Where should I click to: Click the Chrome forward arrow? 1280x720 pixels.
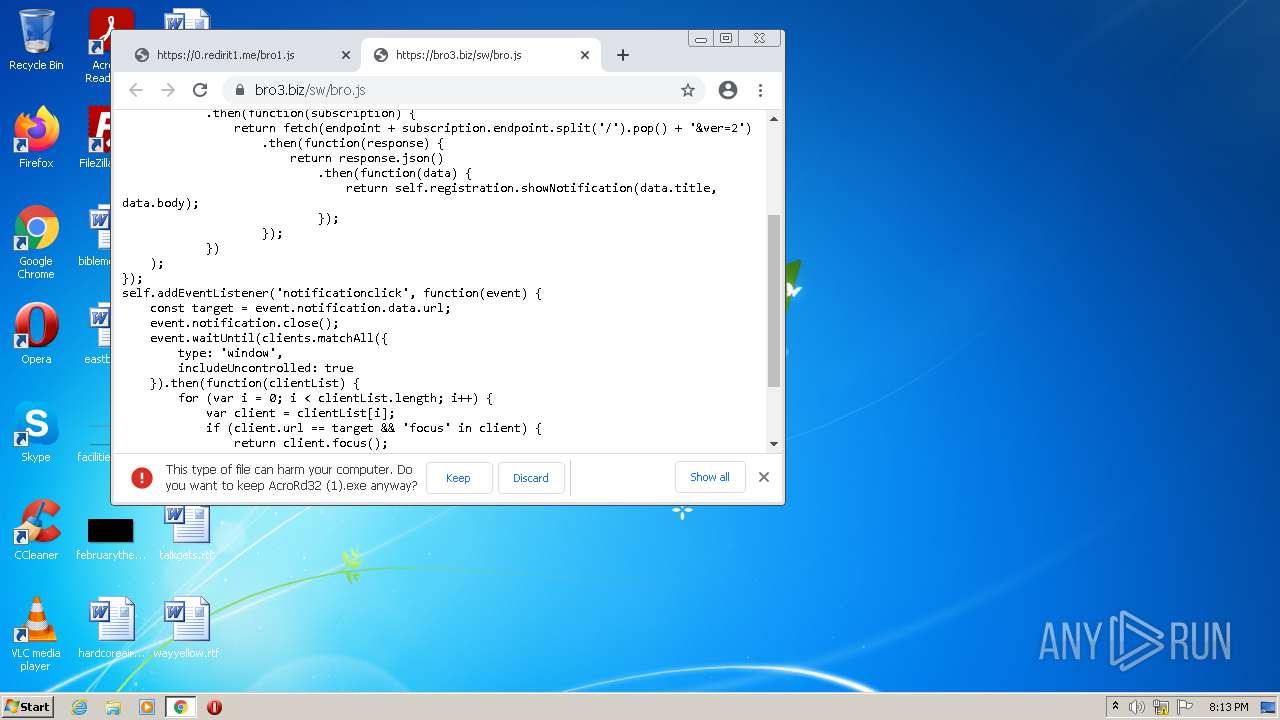[x=168, y=90]
